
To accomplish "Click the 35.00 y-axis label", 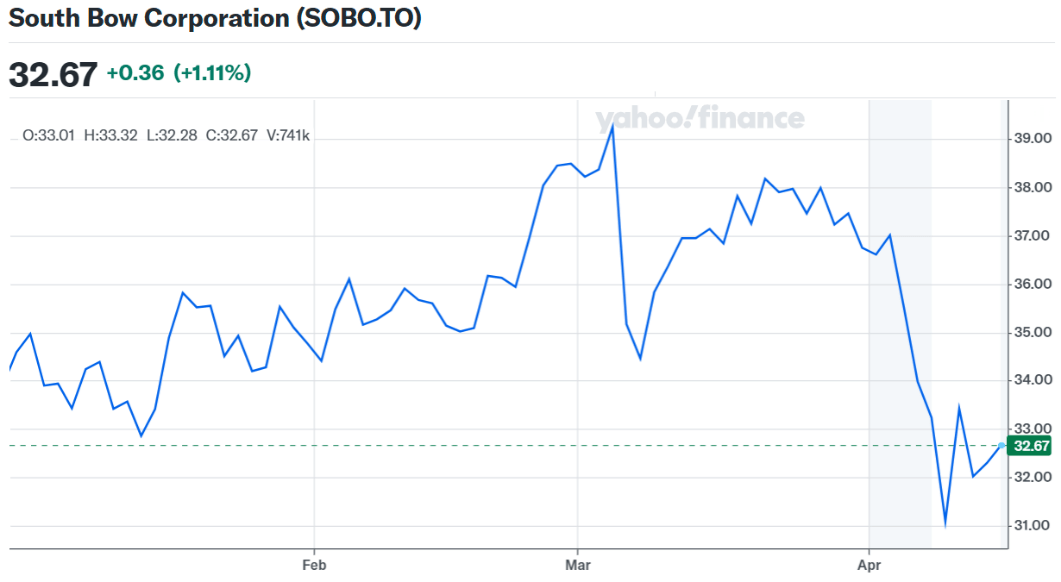I will tap(1033, 332).
